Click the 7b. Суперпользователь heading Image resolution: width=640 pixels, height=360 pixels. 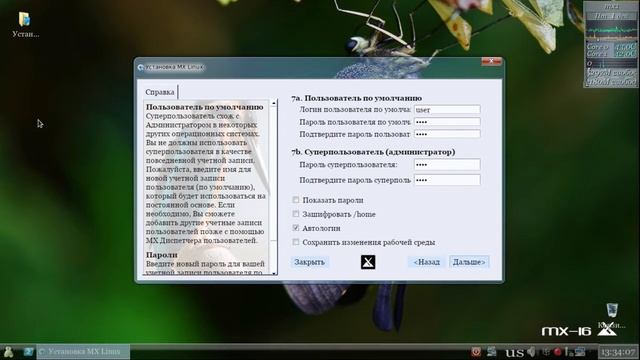click(373, 152)
